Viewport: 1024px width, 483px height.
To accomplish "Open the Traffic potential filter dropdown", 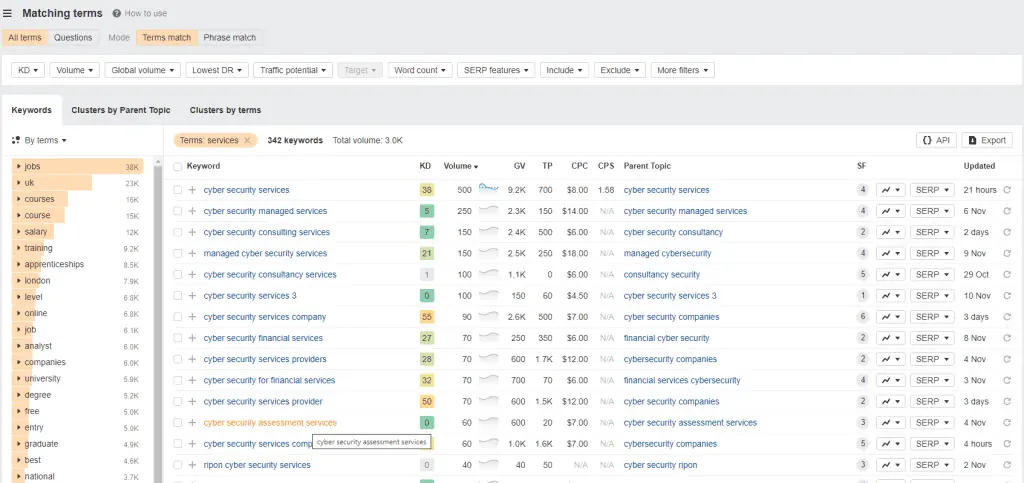I will click(293, 70).
